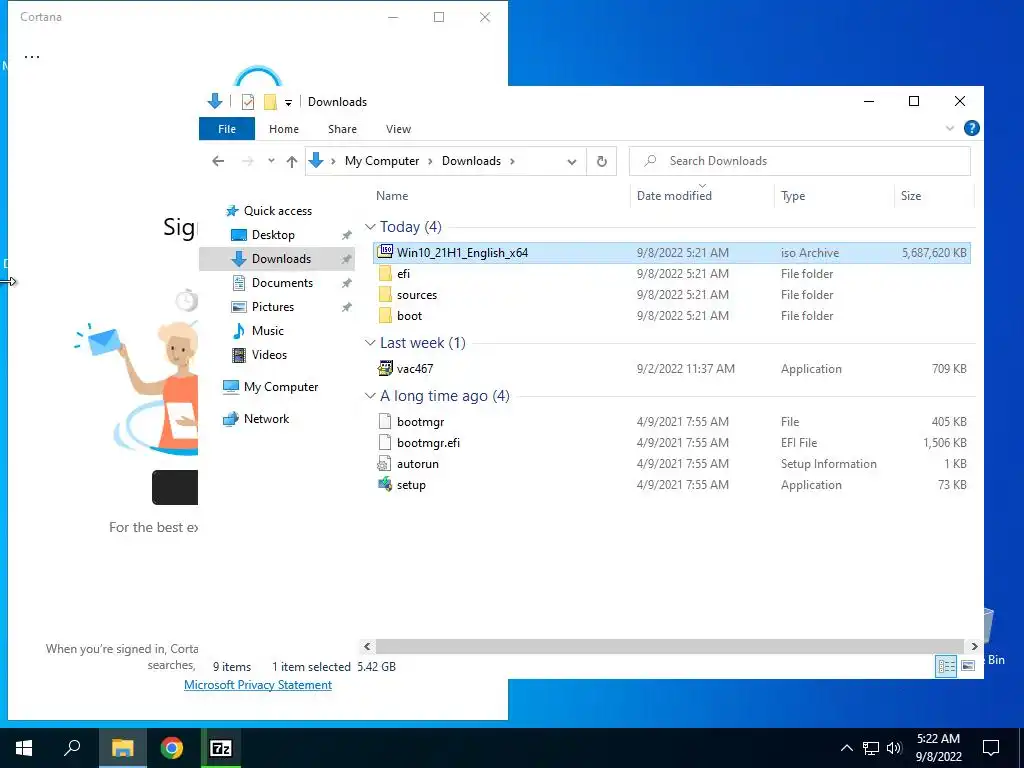Open Documents in the navigation pane
The width and height of the screenshot is (1024, 768).
click(282, 283)
